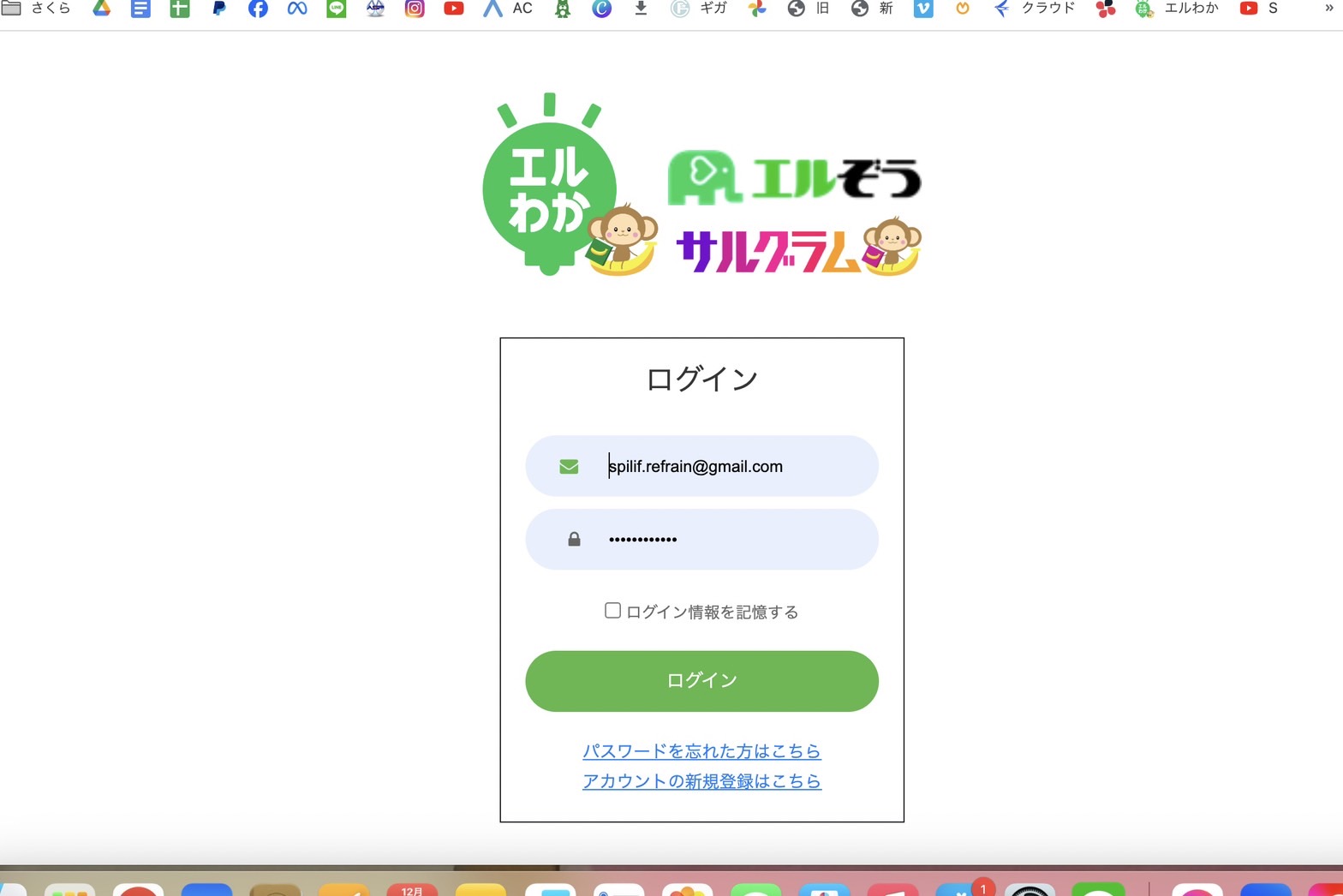
Task: Open the red petal flower bookmark
Action: pyautogui.click(x=1106, y=9)
